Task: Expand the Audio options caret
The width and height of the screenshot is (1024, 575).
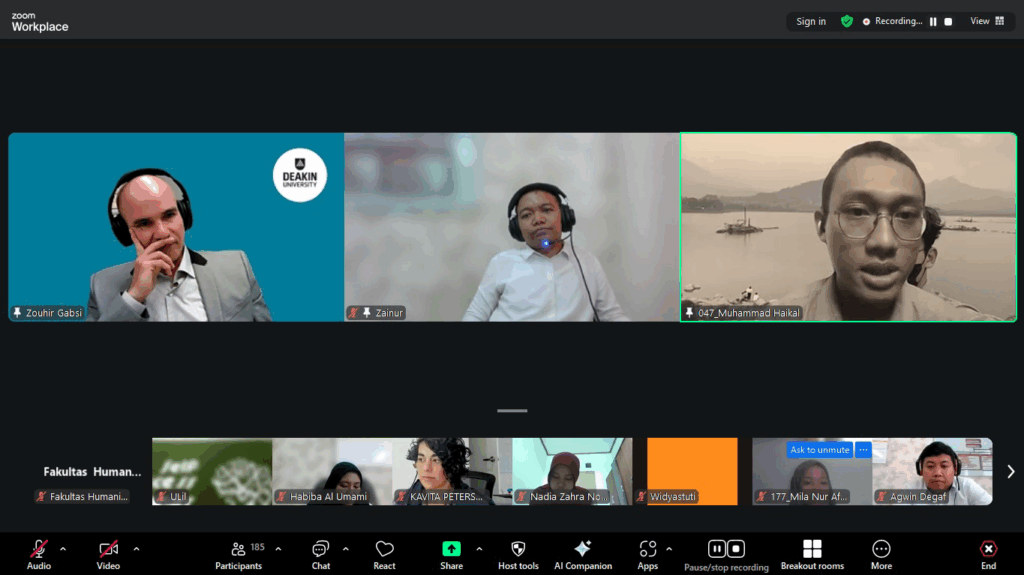Action: [63, 548]
